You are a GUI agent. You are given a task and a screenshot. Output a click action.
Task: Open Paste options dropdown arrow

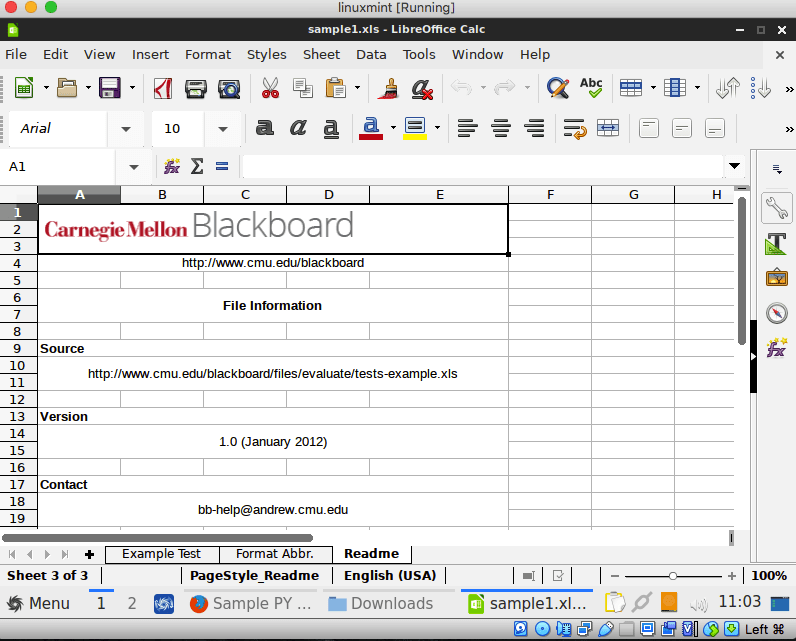click(357, 88)
